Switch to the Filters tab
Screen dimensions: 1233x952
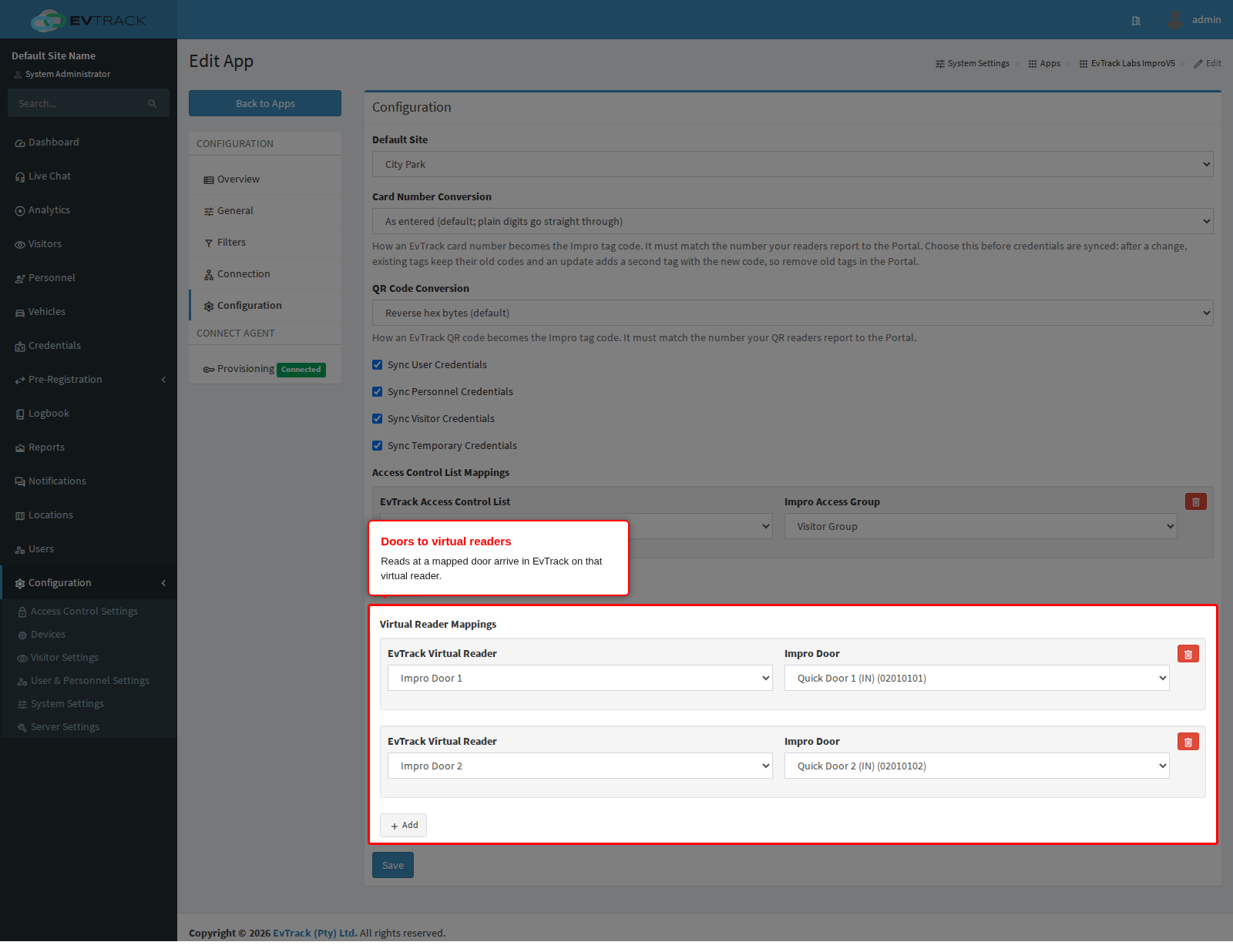click(265, 243)
